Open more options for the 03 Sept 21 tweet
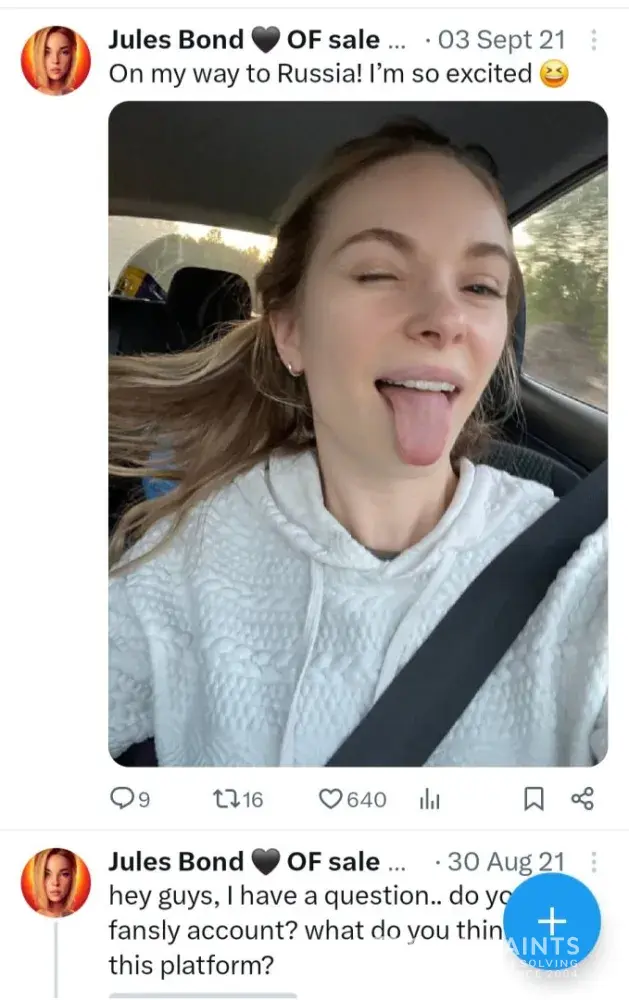 coord(593,41)
